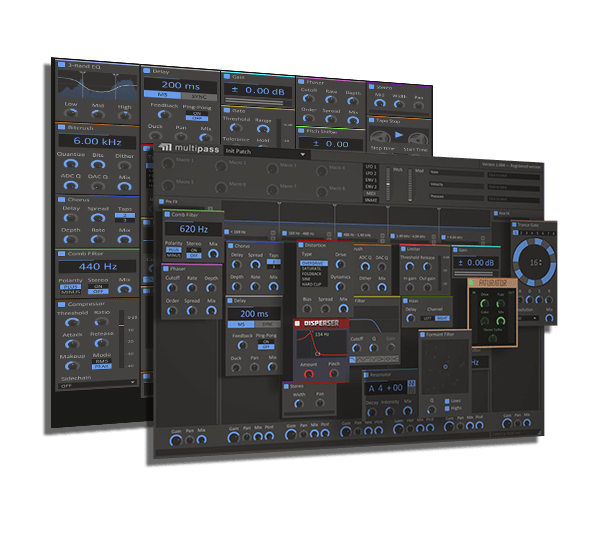Adjust the Dither knob in back Bitcrush module
The height and width of the screenshot is (543, 600).
pyautogui.click(x=124, y=166)
